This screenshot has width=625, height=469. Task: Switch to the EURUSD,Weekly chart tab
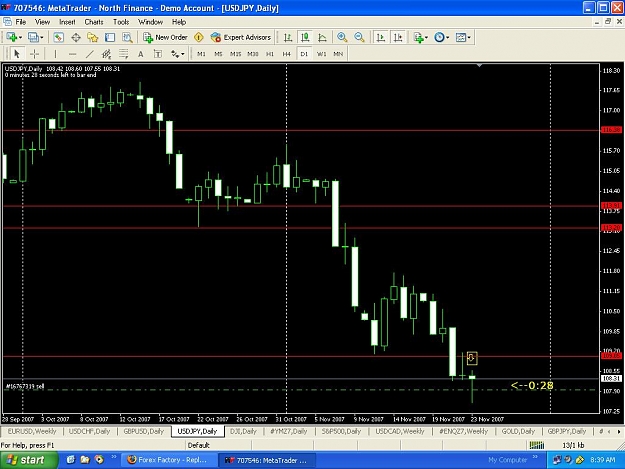pos(32,431)
